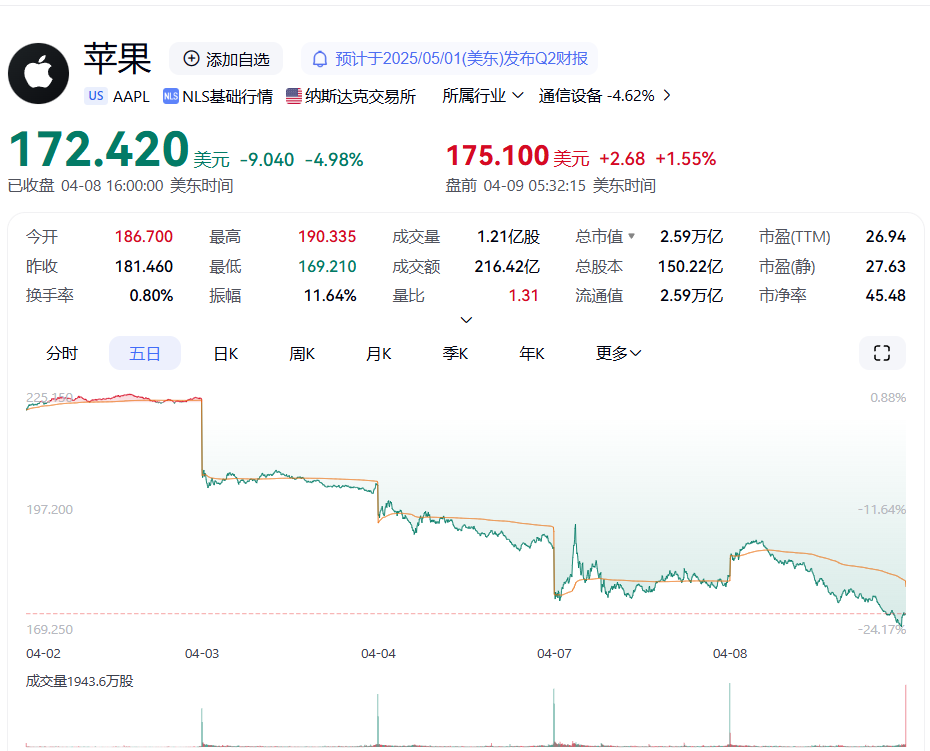This screenshot has height=751, width=930.
Task: Click the 昨收 value 181.460
Action: pos(144,266)
